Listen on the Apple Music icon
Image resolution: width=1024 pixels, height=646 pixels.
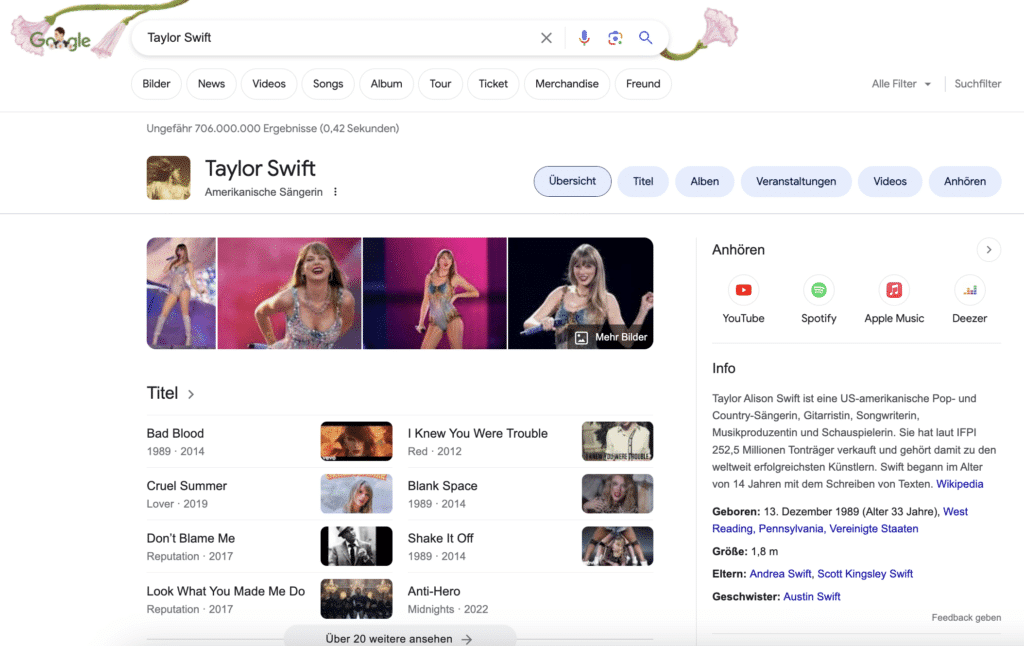pos(894,290)
